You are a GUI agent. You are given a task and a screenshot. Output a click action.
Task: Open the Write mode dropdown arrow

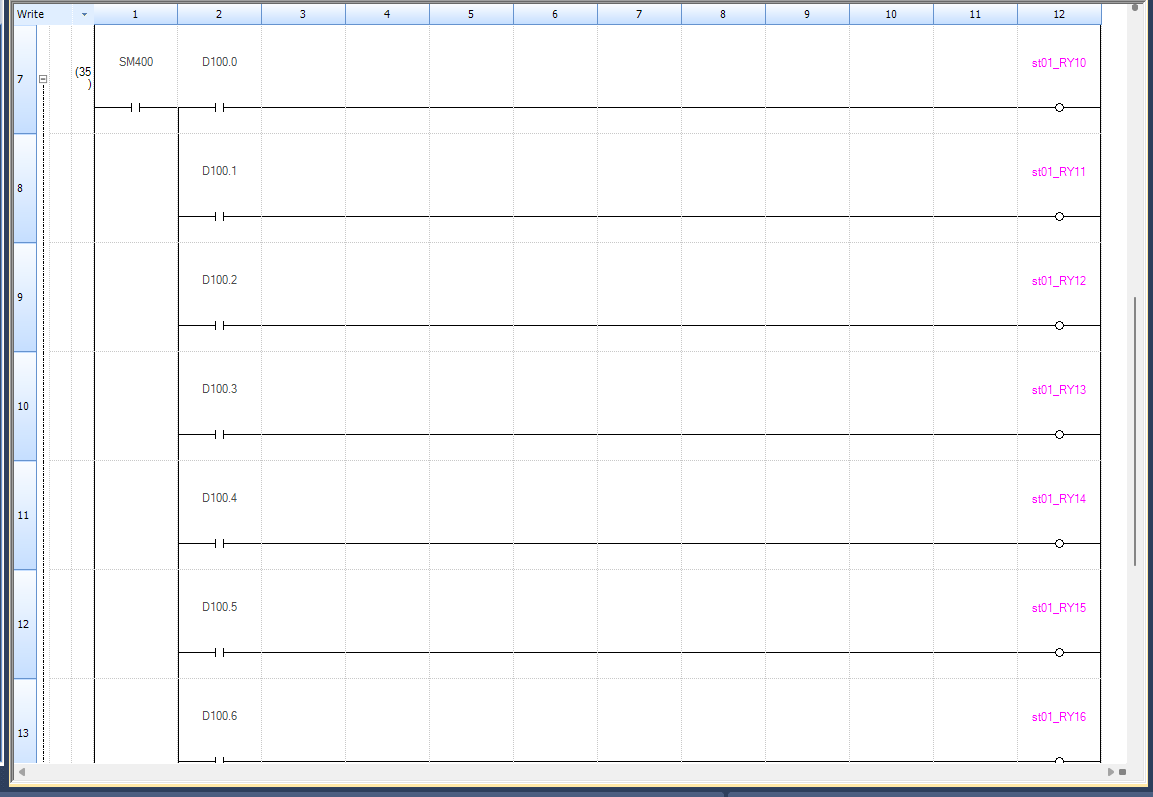tap(84, 15)
